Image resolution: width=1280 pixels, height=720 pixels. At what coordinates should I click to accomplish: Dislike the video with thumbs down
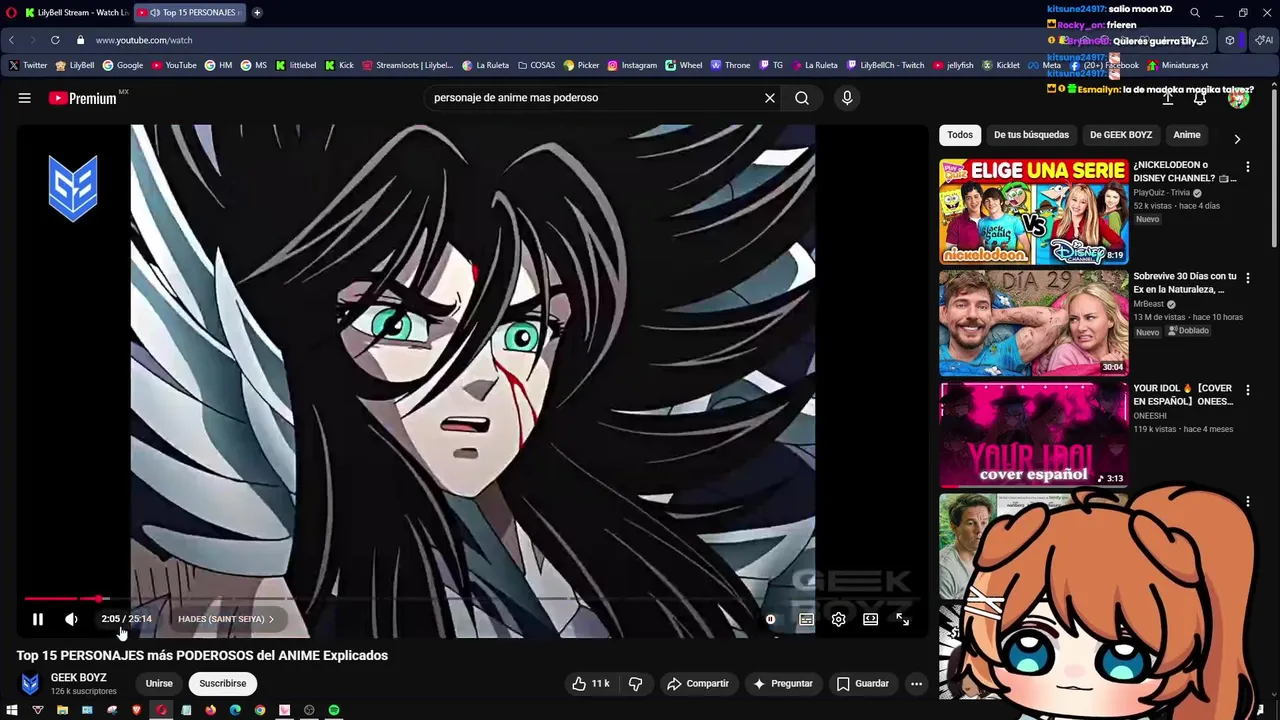click(x=636, y=683)
